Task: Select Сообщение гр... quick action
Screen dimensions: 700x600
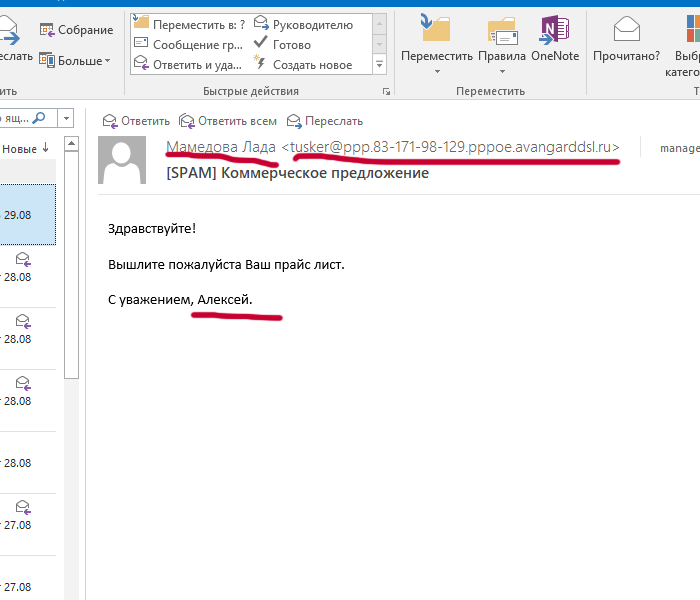Action: tap(188, 44)
